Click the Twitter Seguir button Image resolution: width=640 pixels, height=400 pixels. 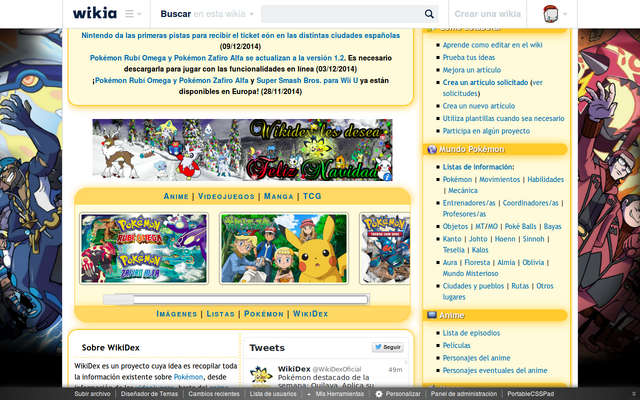[x=388, y=347]
